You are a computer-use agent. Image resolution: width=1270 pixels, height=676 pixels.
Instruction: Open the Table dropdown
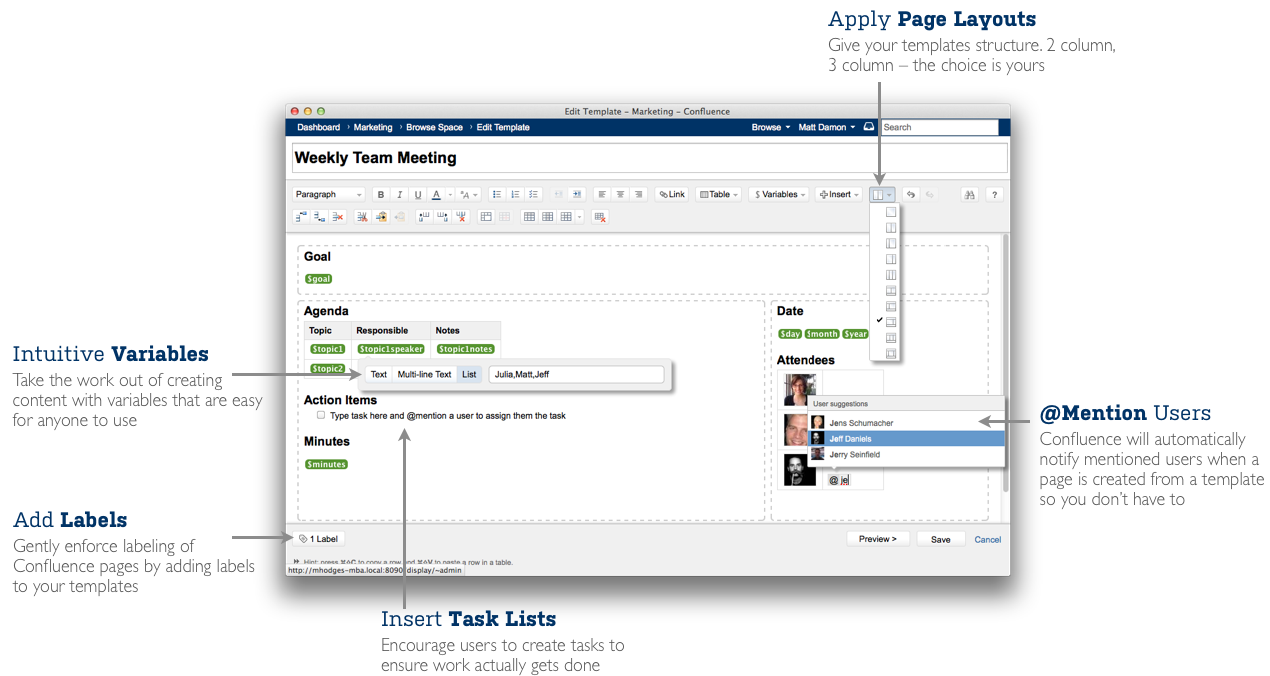pos(718,194)
